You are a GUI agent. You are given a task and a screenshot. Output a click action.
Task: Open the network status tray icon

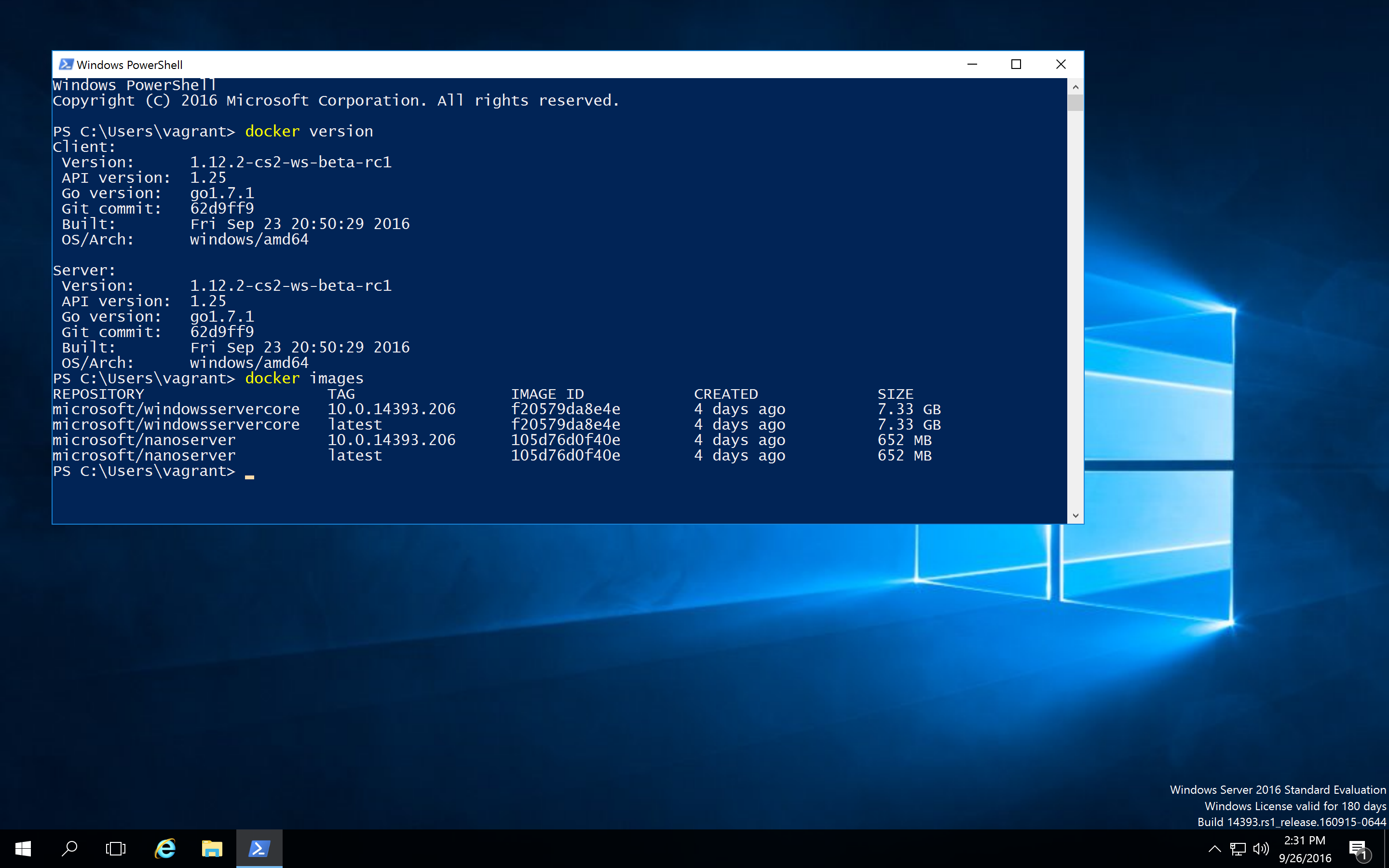pyautogui.click(x=1238, y=849)
